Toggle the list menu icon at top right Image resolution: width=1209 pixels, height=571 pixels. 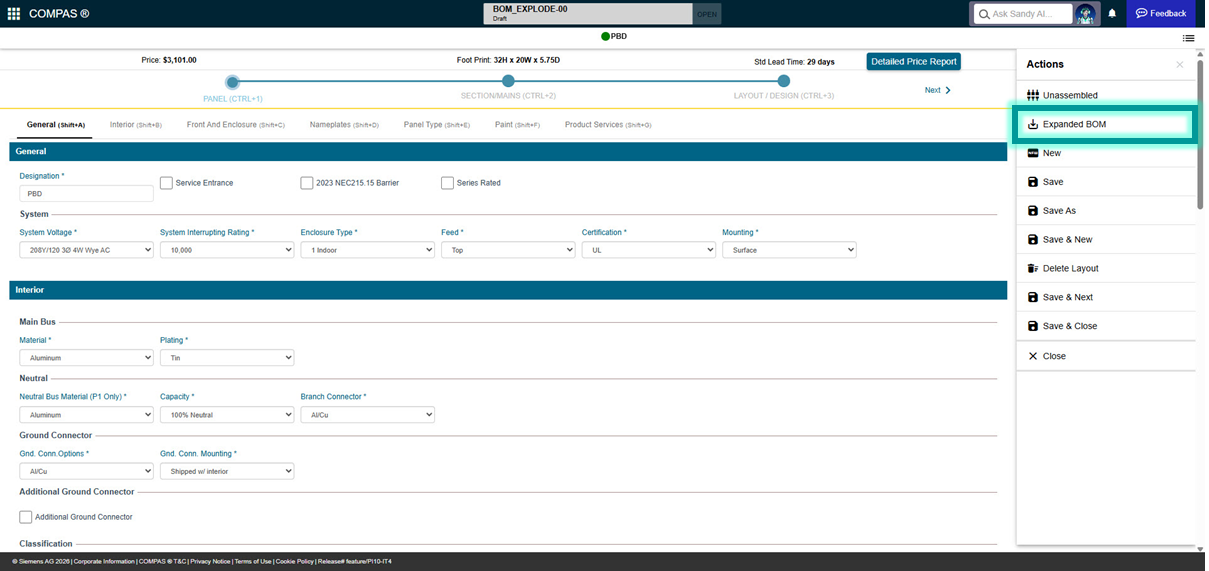click(1188, 38)
